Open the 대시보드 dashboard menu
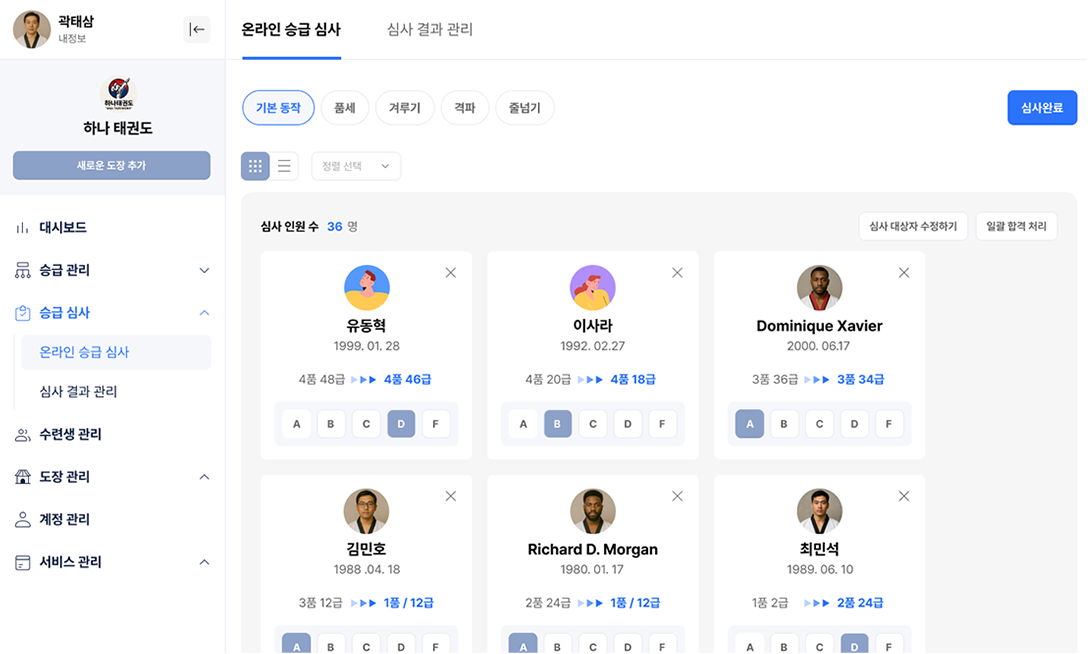The image size is (1088, 654). 62,228
